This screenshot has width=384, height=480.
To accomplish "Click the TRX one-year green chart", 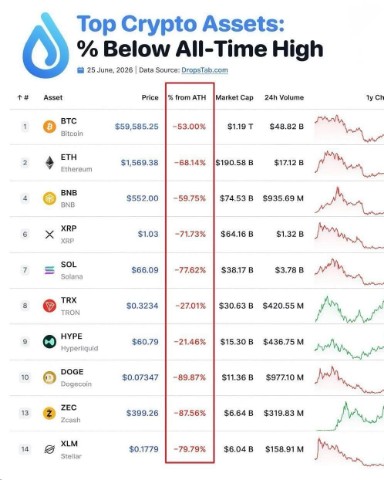I will 349,309.
